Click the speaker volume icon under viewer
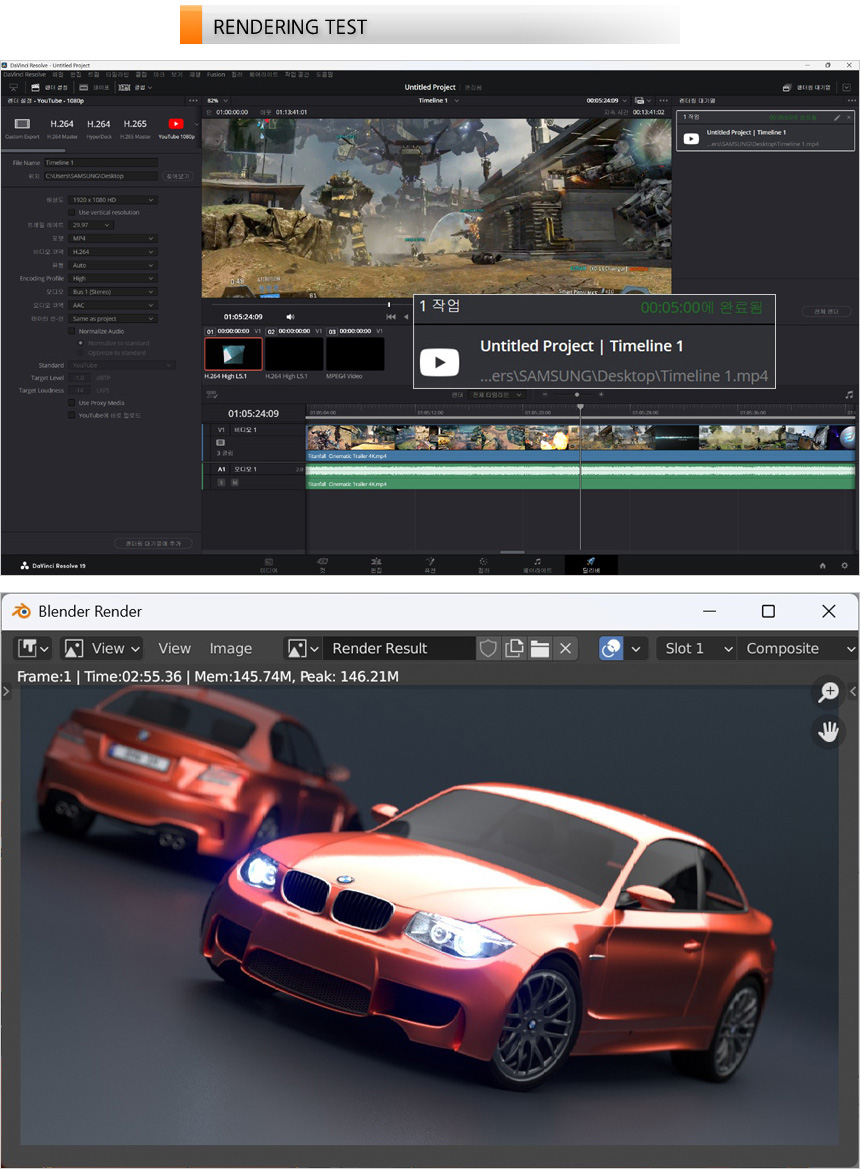860x1174 pixels. click(291, 317)
